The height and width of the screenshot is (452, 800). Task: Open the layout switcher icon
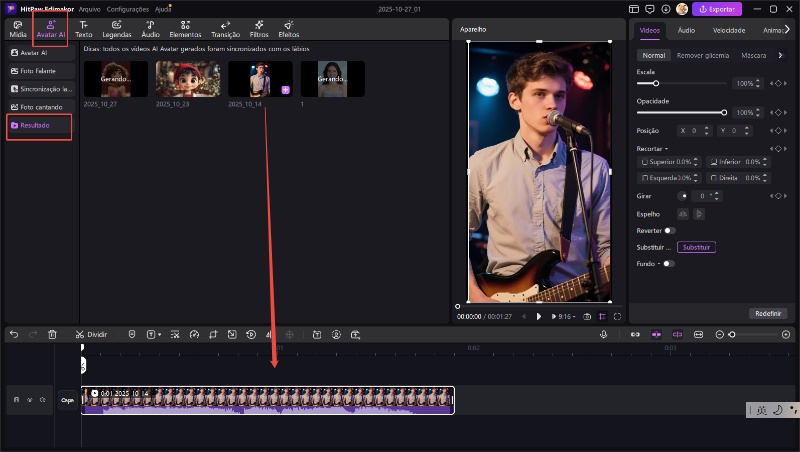click(x=634, y=9)
